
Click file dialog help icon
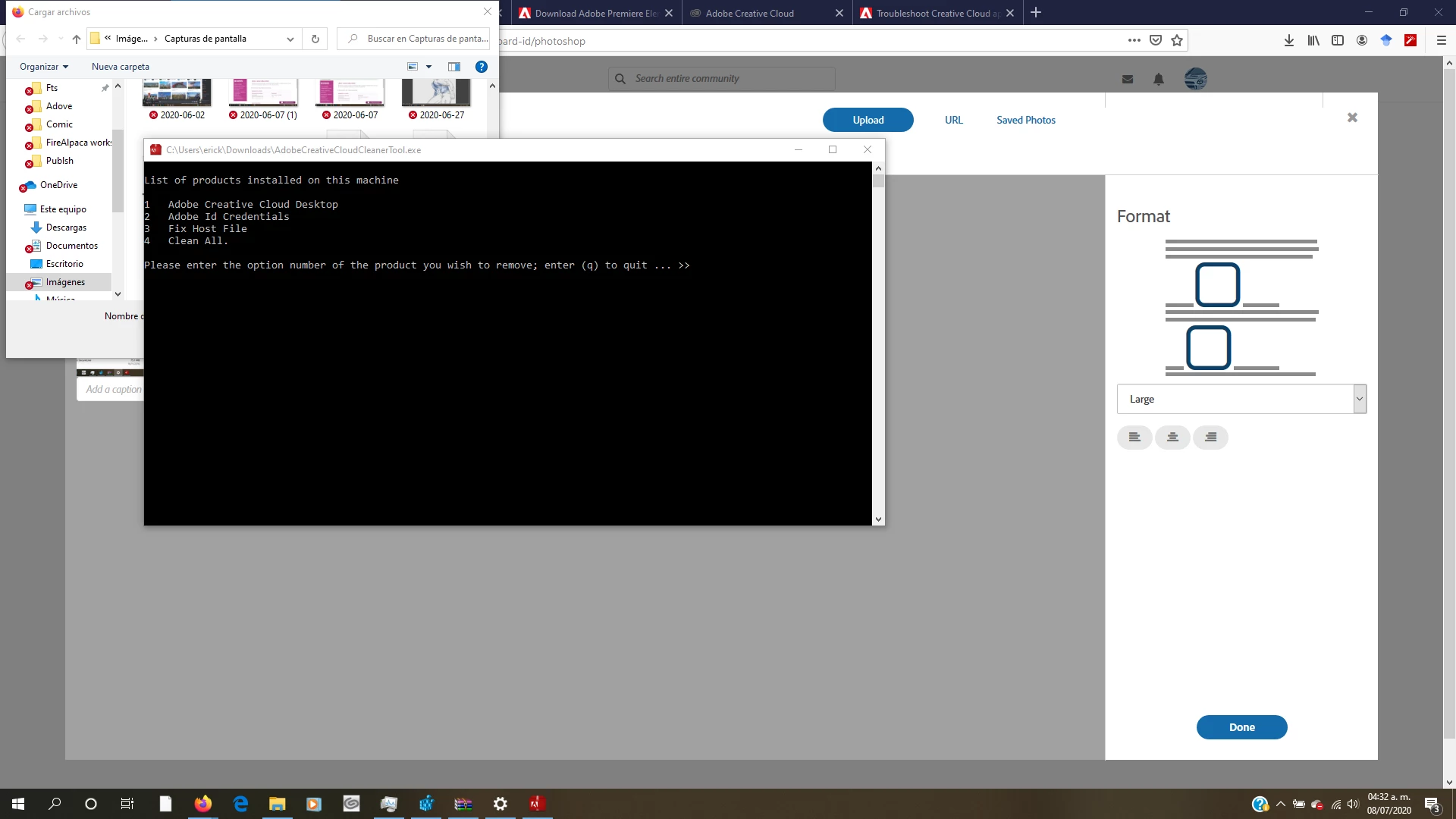click(481, 67)
